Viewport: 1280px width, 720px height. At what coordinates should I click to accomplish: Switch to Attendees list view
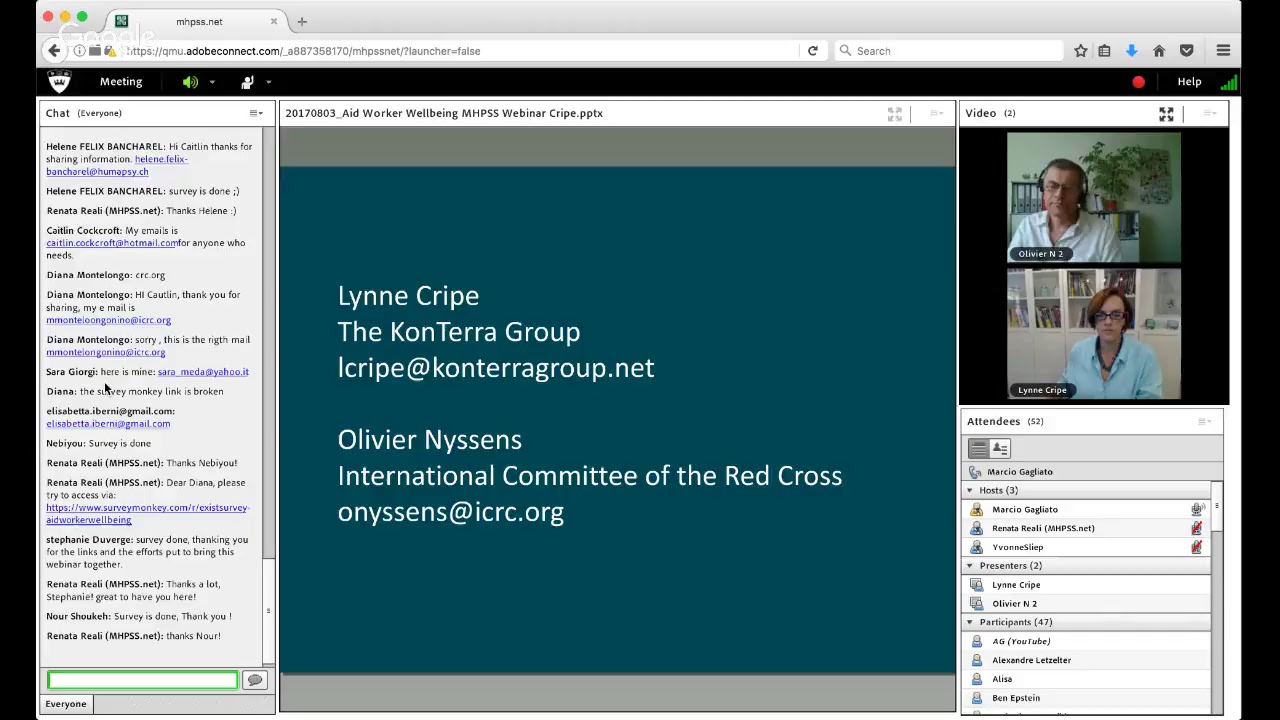(x=978, y=448)
